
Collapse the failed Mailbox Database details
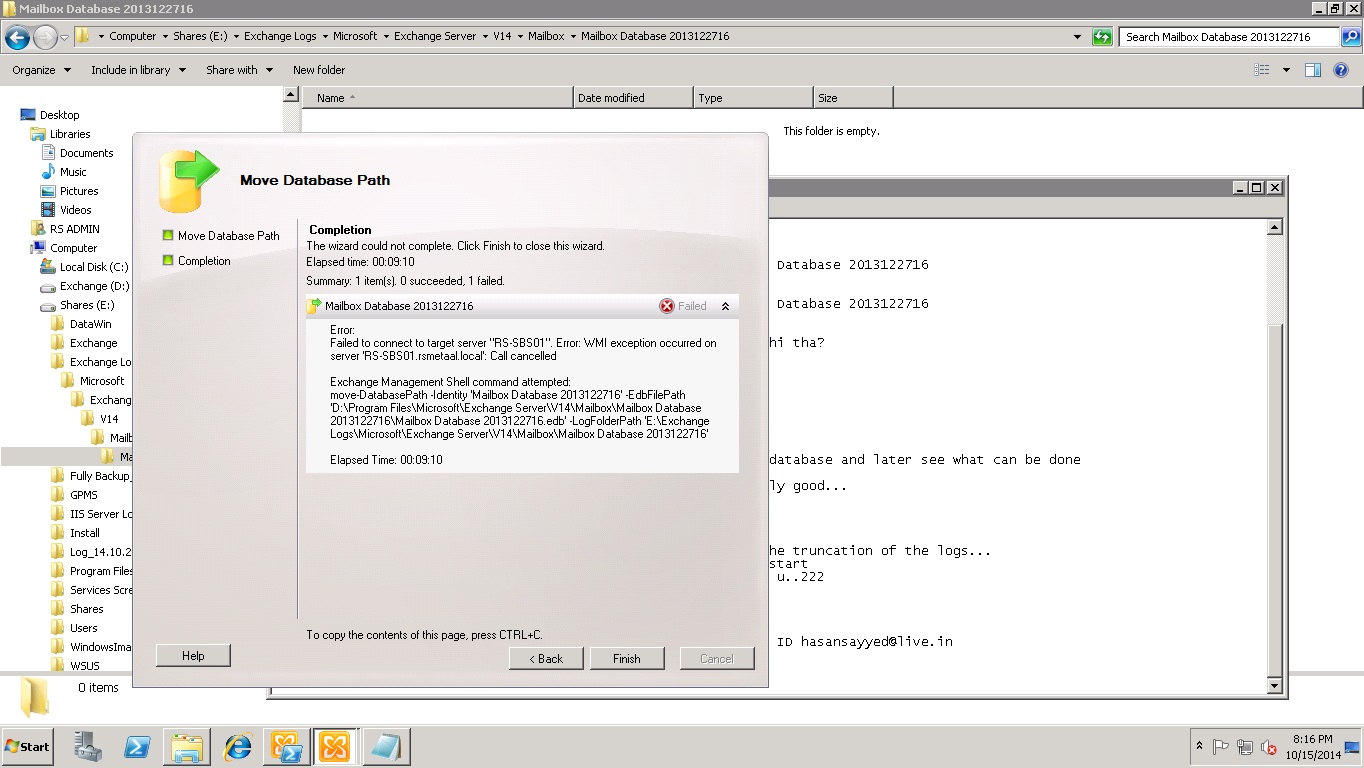point(725,306)
